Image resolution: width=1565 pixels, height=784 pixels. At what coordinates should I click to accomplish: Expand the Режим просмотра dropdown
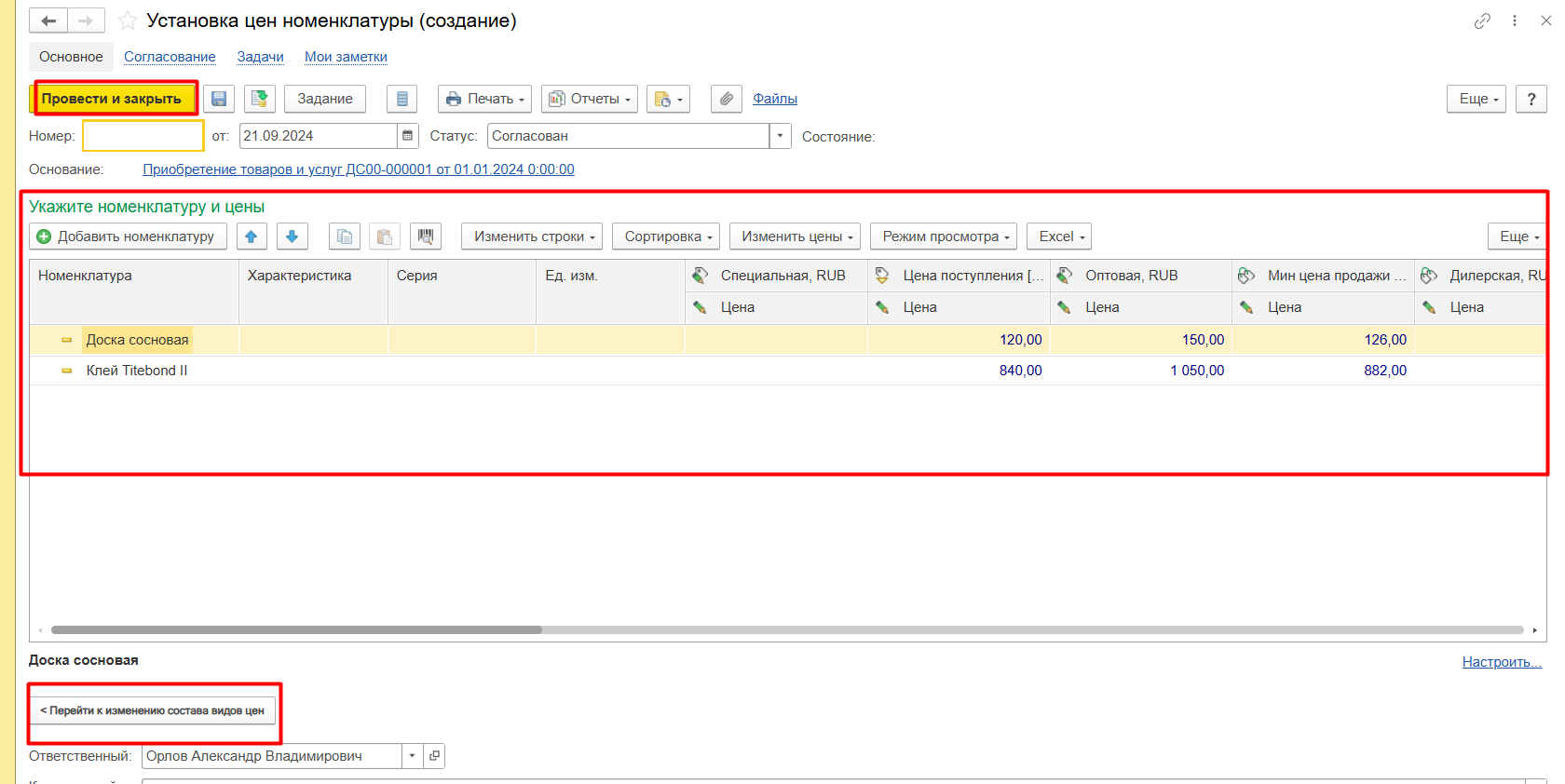[946, 237]
